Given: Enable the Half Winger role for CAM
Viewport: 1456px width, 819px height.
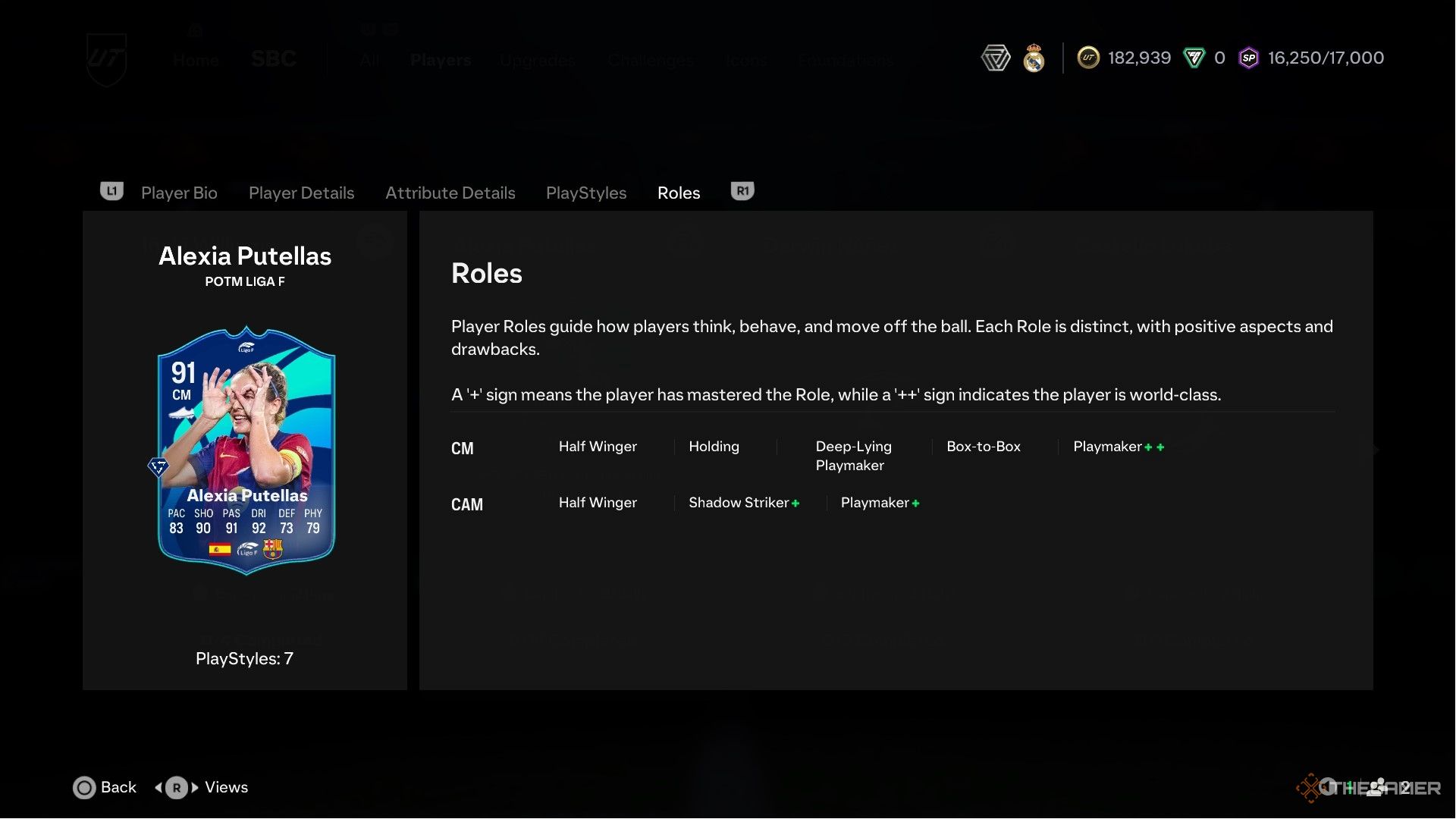Looking at the screenshot, I should [598, 502].
